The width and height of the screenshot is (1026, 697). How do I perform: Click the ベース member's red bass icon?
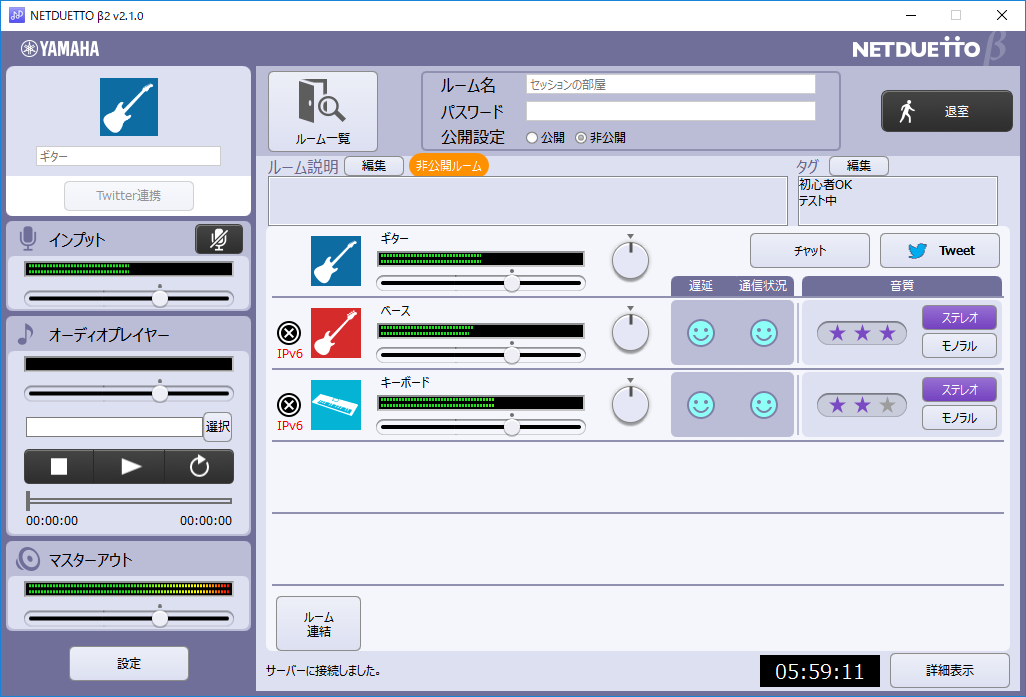tap(336, 333)
